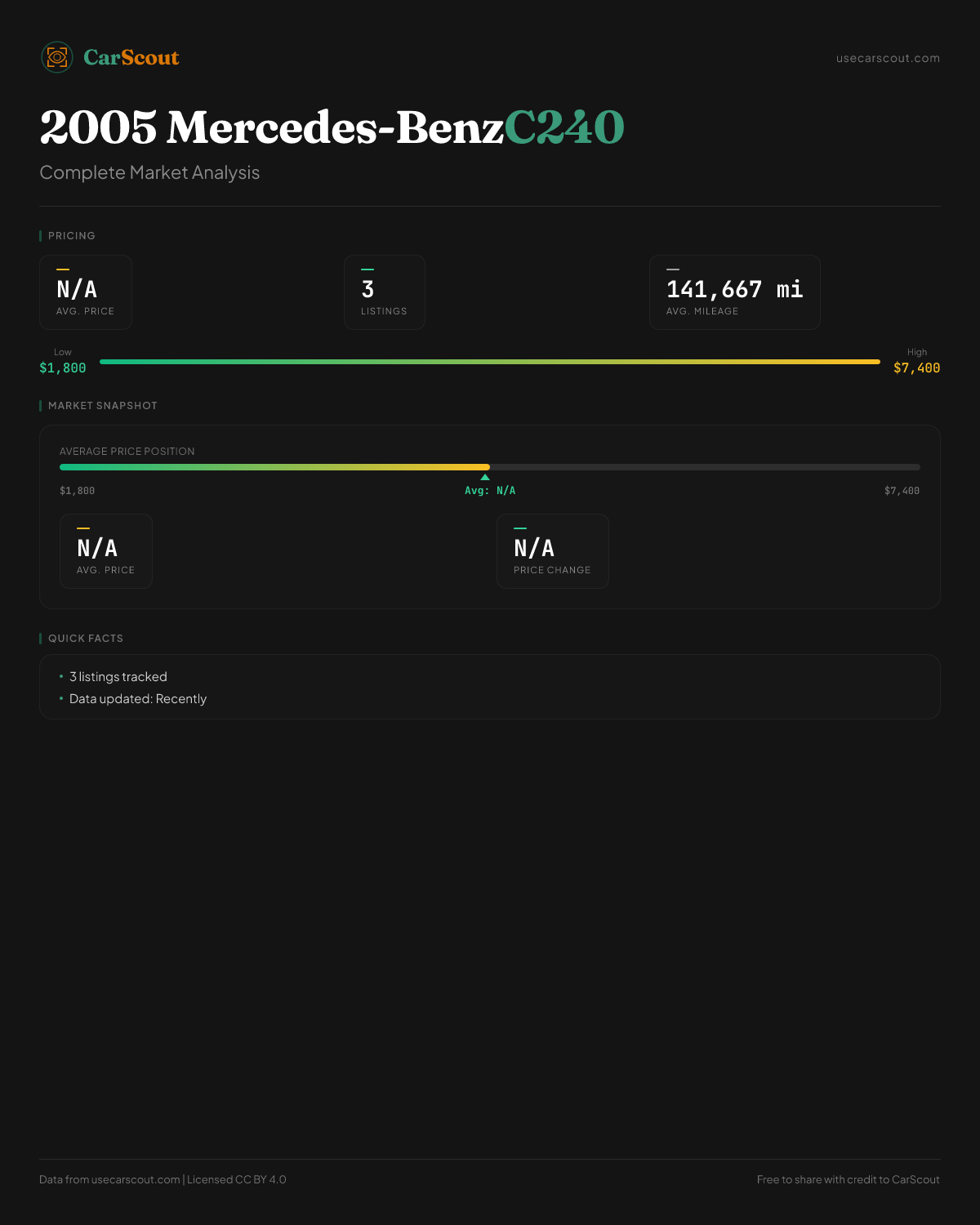Click the $1,800 Low price label

pos(63,367)
